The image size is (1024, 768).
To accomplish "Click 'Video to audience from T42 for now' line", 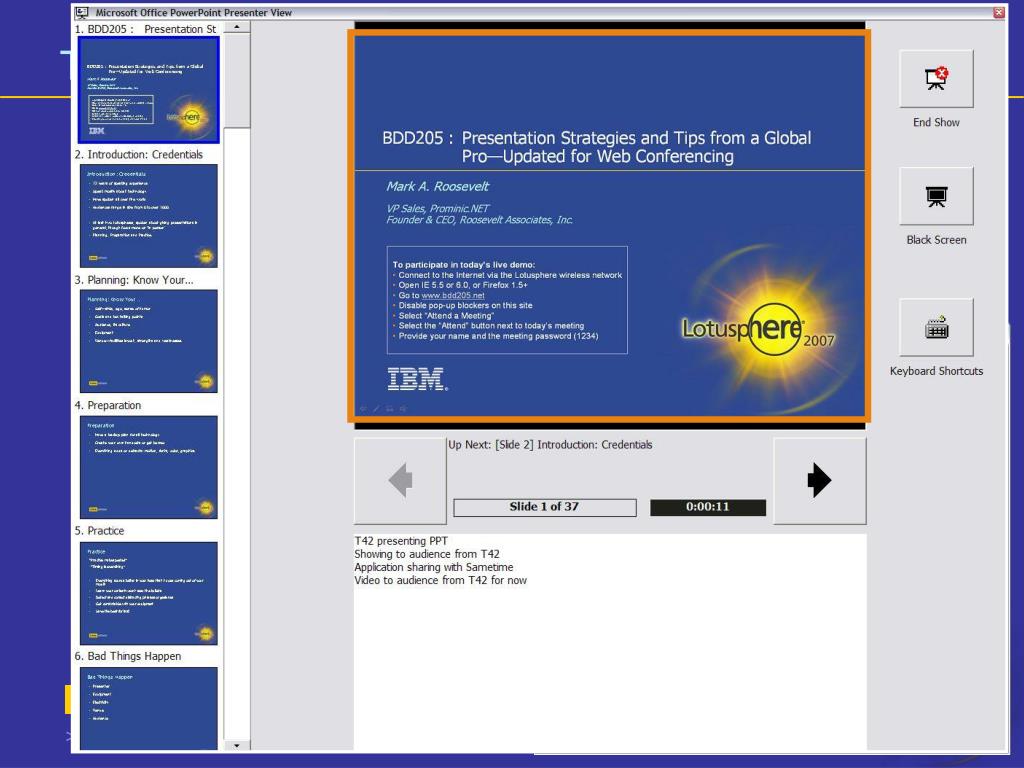I will click(440, 580).
